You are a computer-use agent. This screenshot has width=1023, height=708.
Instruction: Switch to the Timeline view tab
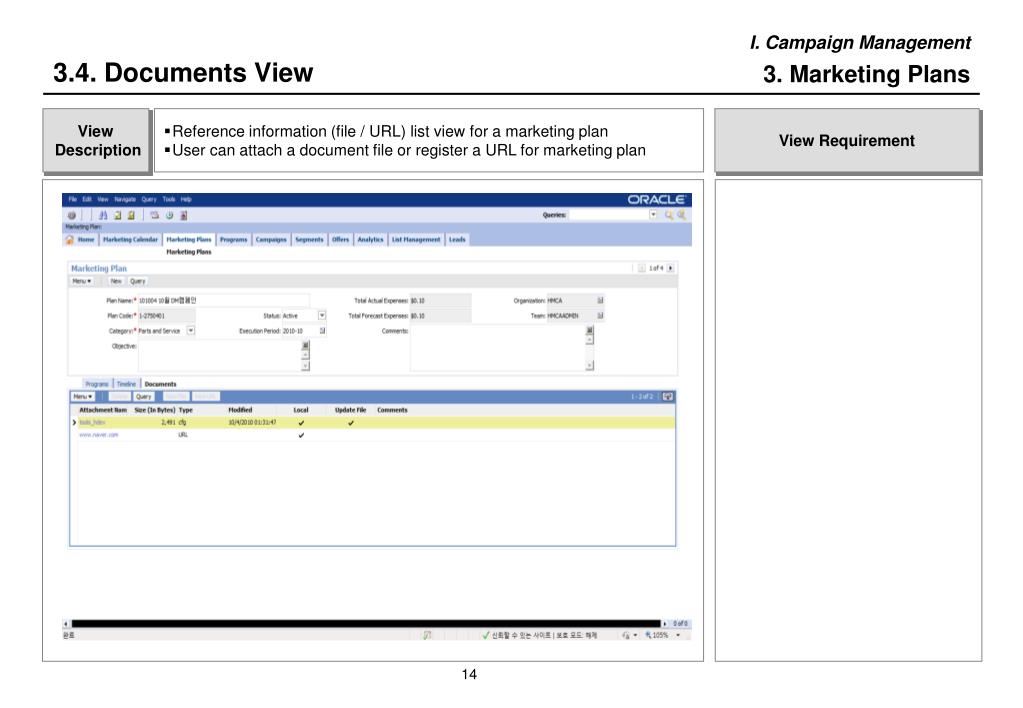pos(127,384)
